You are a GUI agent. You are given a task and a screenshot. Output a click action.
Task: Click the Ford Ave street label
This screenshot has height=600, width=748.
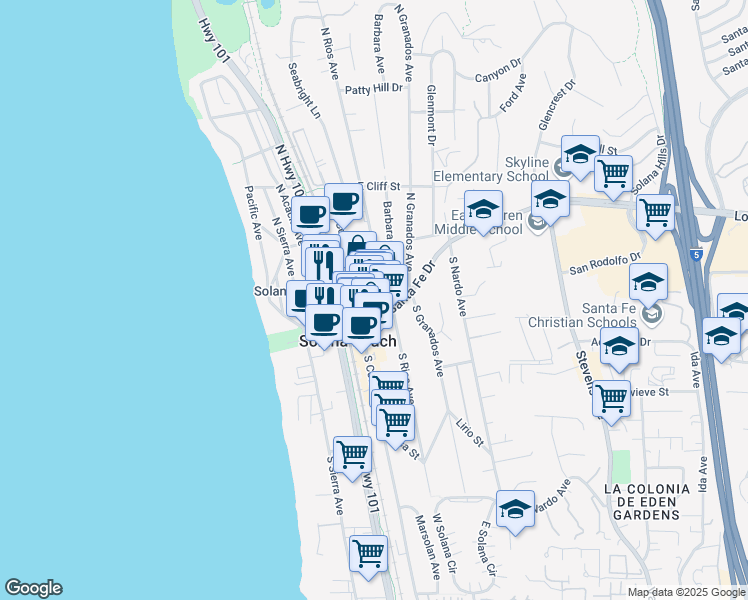click(x=513, y=93)
